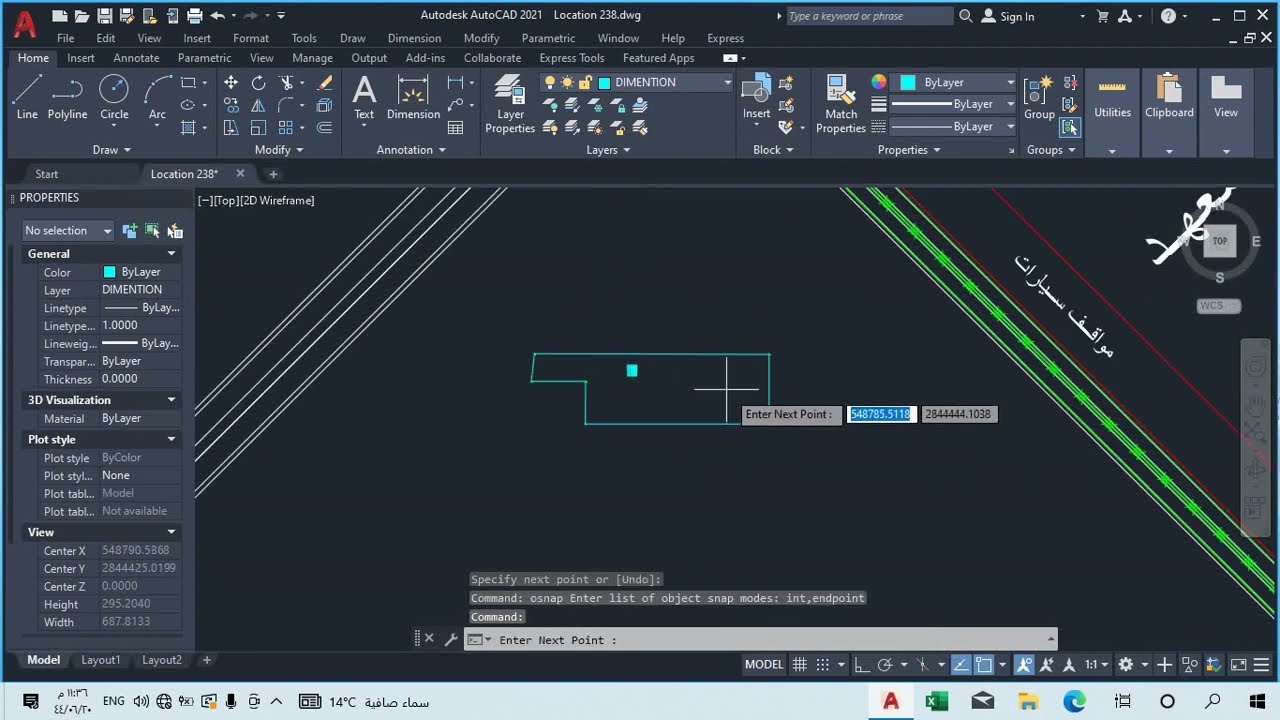This screenshot has width=1280, height=720.
Task: Click the Mirror tool icon
Action: tap(258, 105)
